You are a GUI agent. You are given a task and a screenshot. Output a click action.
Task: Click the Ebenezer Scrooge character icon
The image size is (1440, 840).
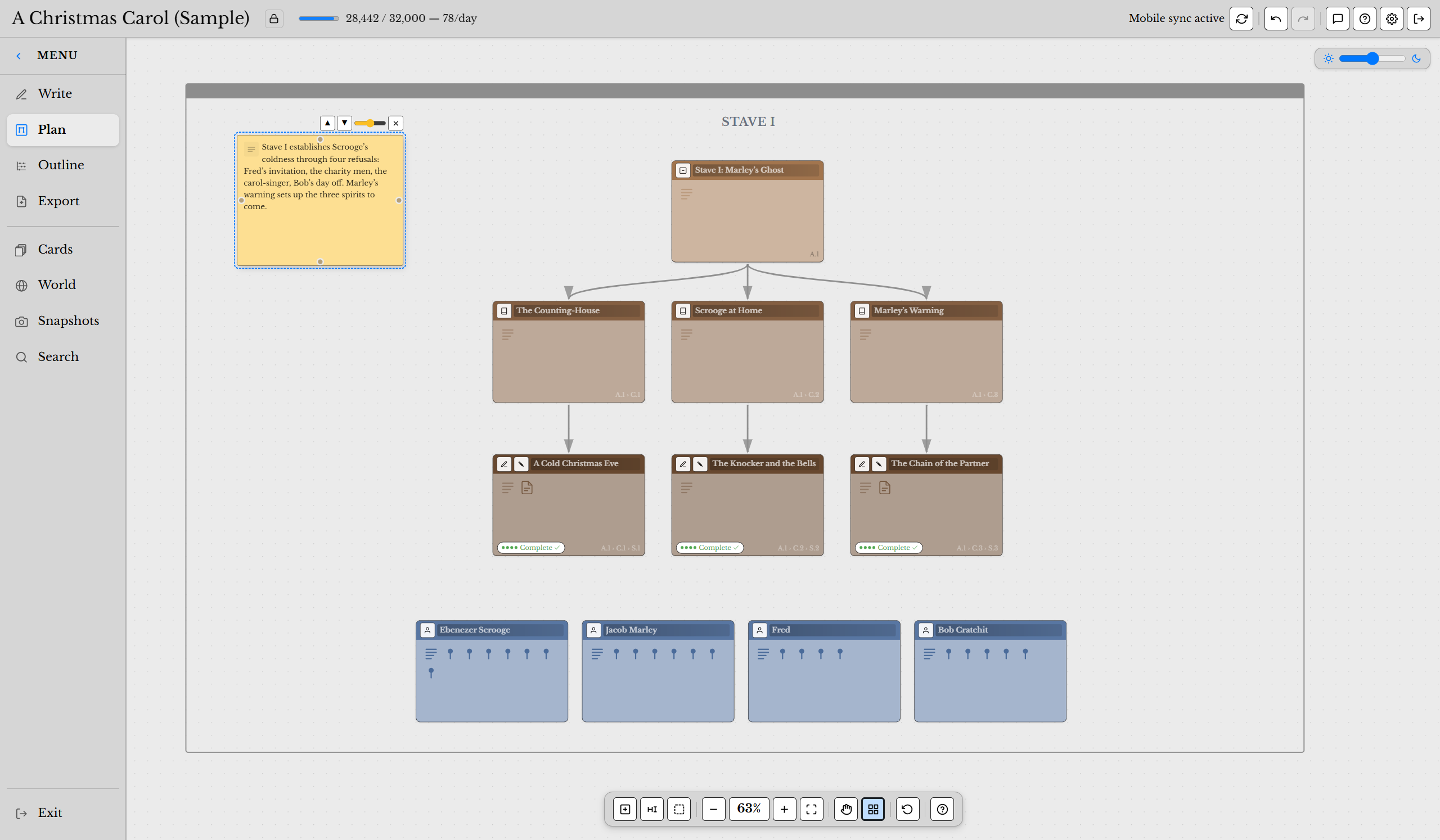click(427, 630)
